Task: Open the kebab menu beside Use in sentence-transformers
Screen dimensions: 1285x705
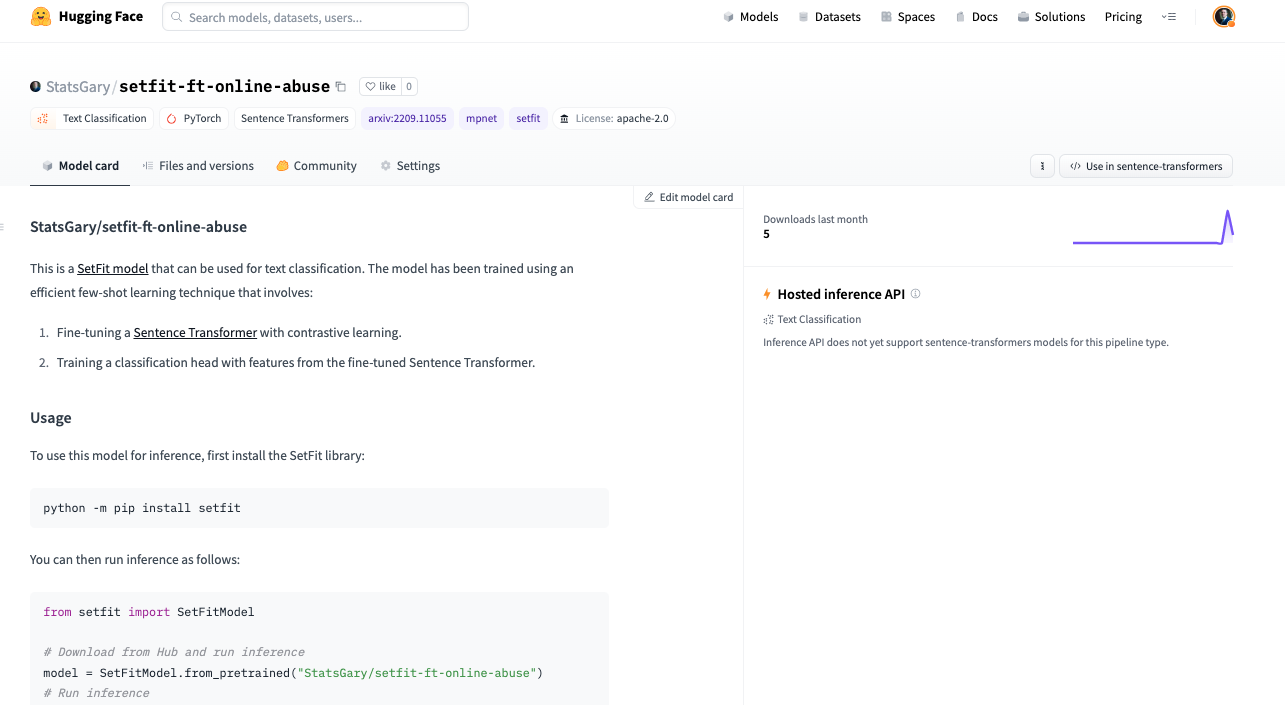Action: coord(1042,165)
